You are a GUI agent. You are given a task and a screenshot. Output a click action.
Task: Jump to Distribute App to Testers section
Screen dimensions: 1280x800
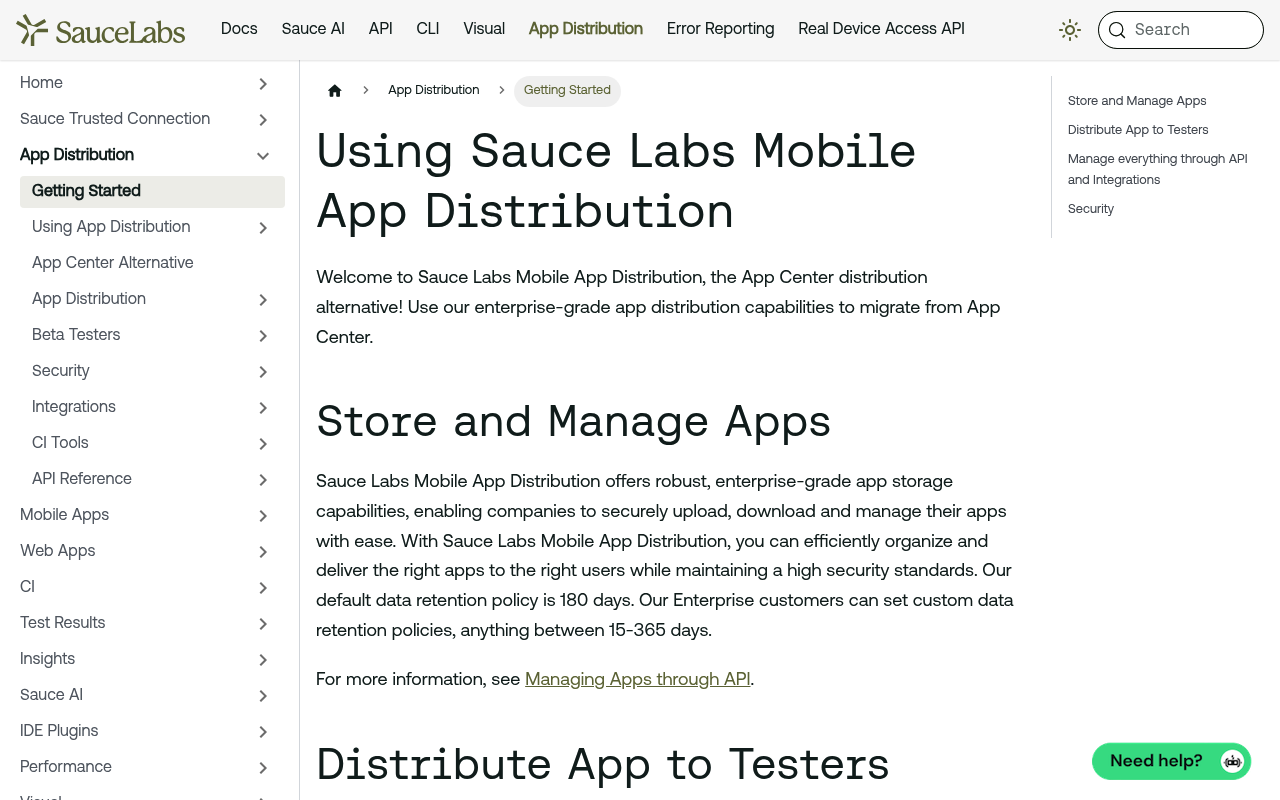(x=1138, y=130)
